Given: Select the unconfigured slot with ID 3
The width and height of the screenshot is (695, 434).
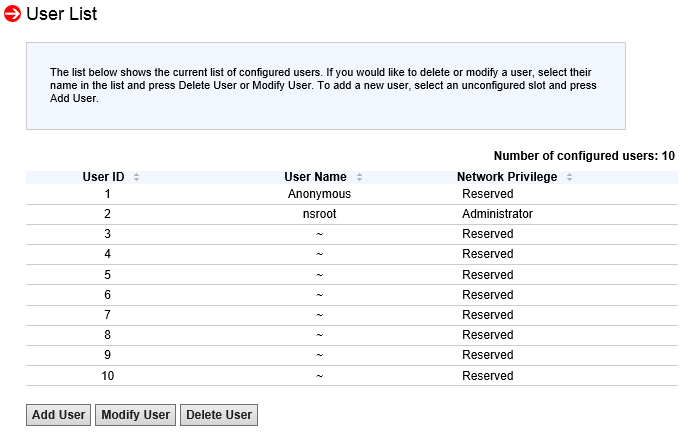Looking at the screenshot, I should 352,235.
